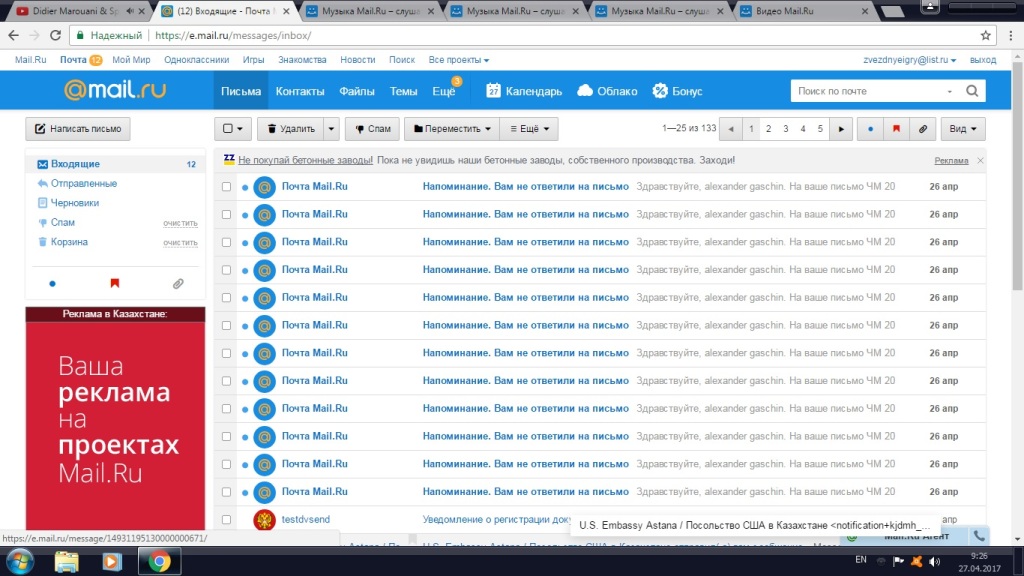Open the Отправленные folder
Image resolution: width=1024 pixels, height=576 pixels.
(x=84, y=184)
